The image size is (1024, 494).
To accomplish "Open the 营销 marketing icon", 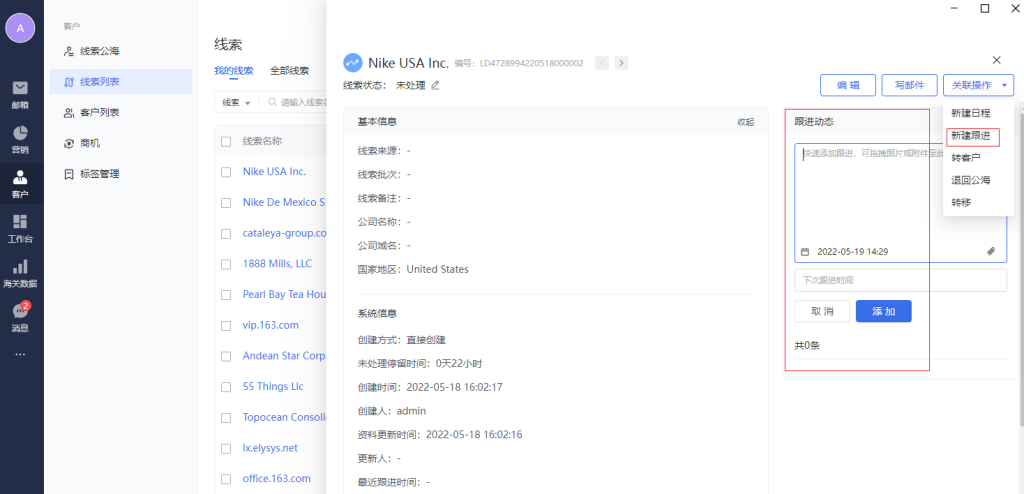I will pos(20,139).
